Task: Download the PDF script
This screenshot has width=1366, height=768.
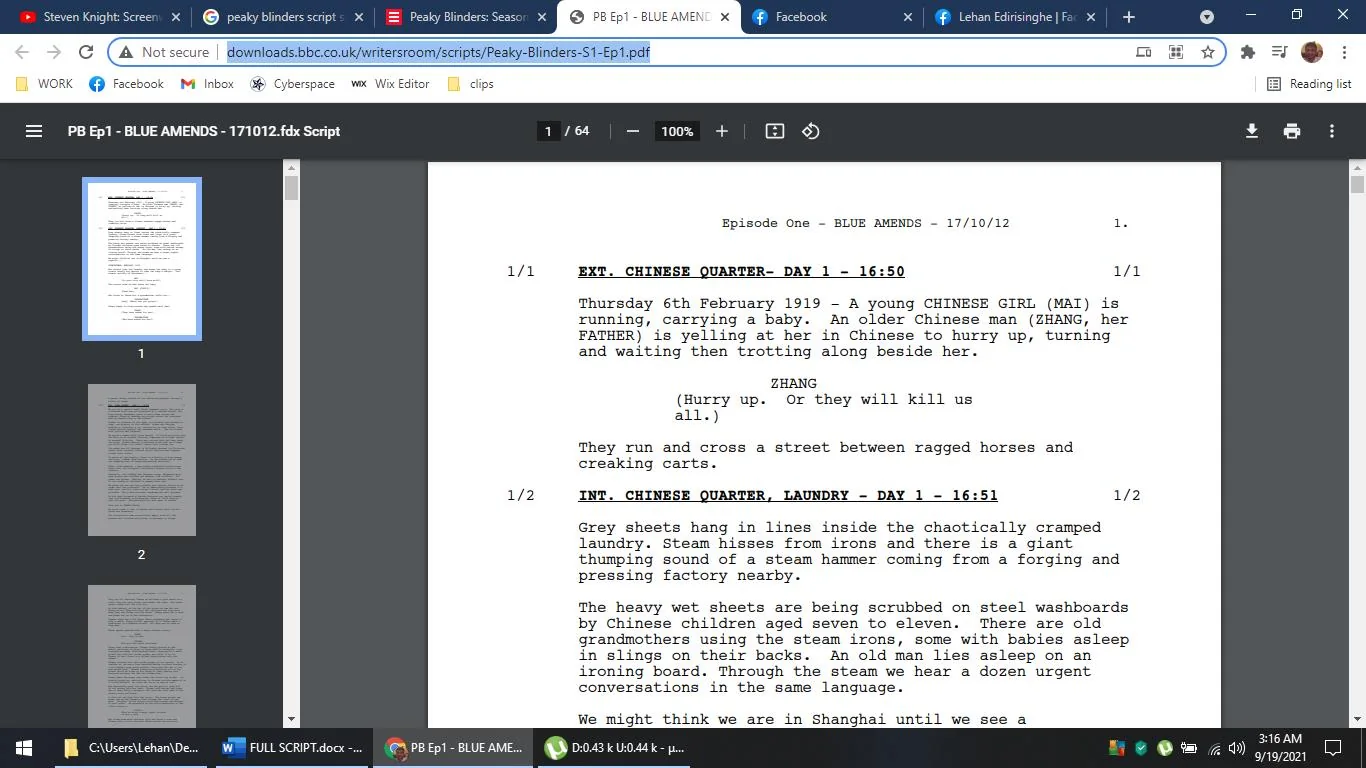Action: pos(1251,131)
